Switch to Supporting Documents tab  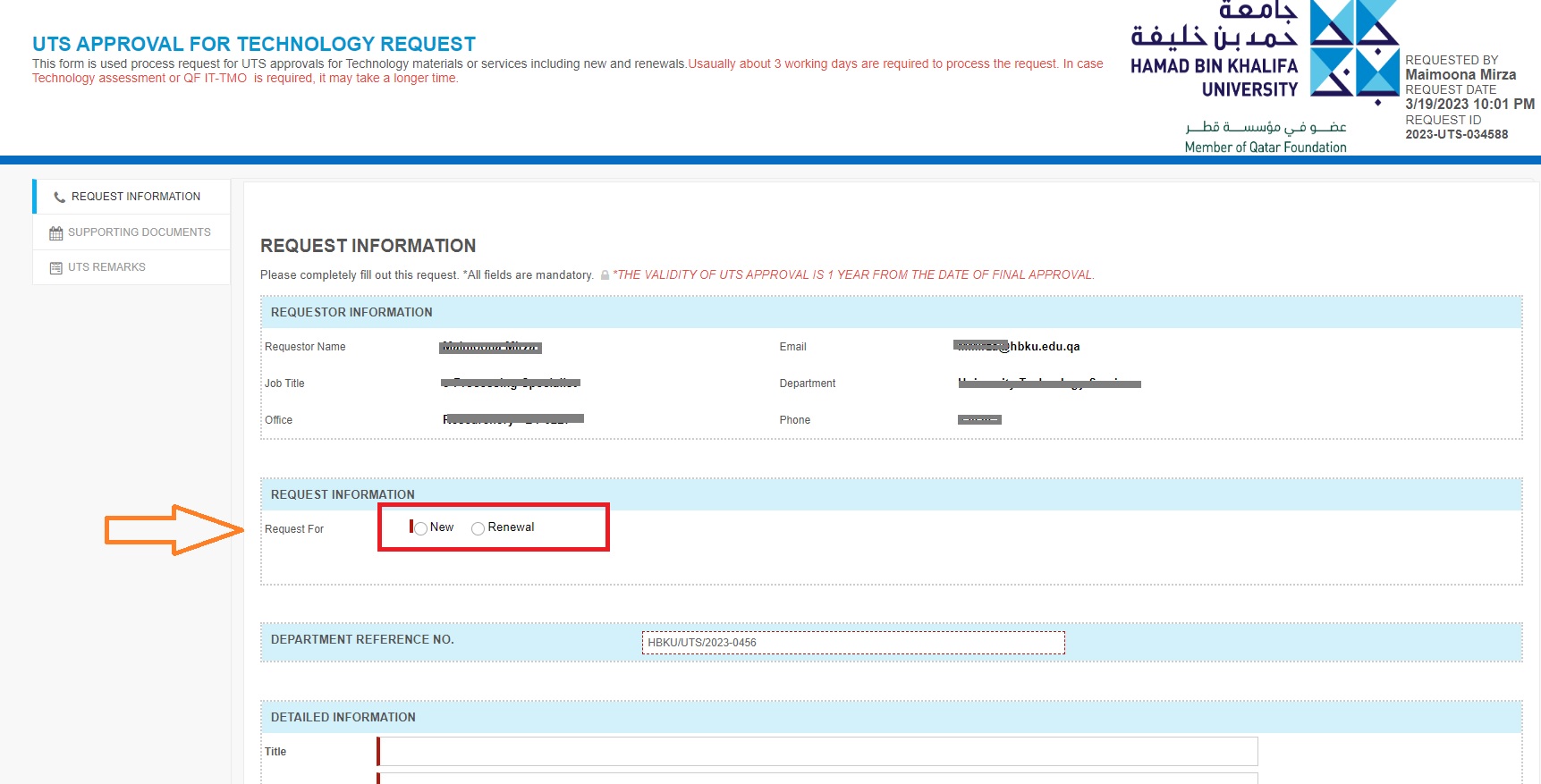pos(132,232)
